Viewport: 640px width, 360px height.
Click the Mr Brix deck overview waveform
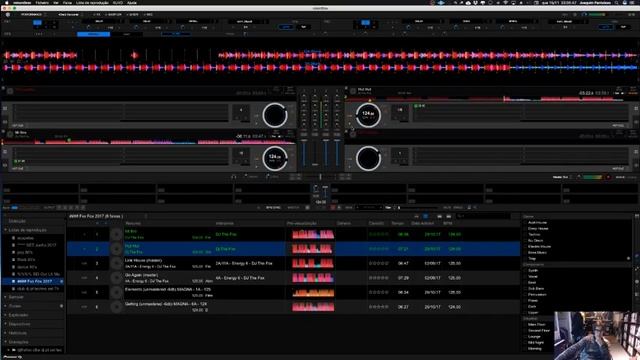(149, 141)
